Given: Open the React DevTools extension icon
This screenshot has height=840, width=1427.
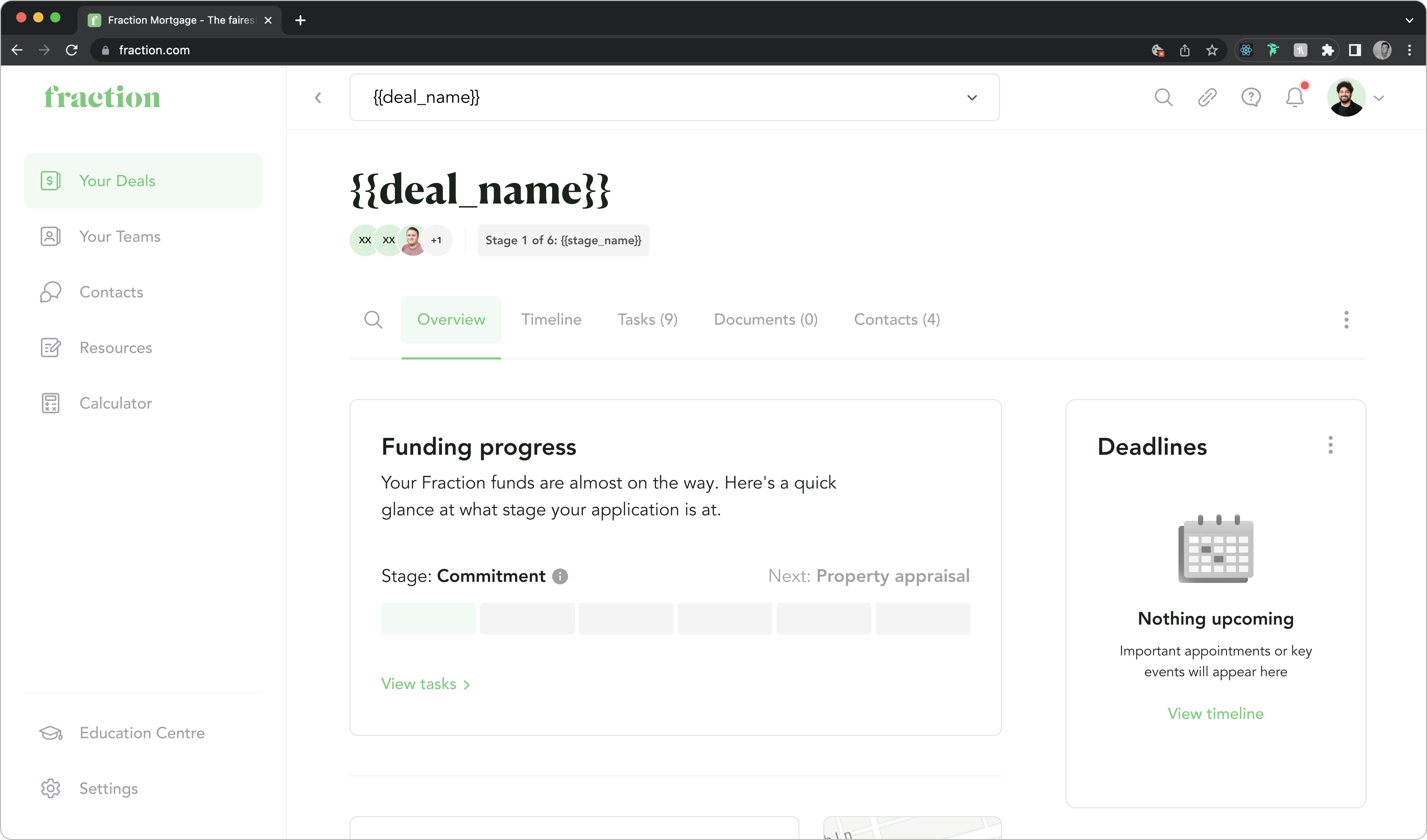Looking at the screenshot, I should (x=1246, y=50).
